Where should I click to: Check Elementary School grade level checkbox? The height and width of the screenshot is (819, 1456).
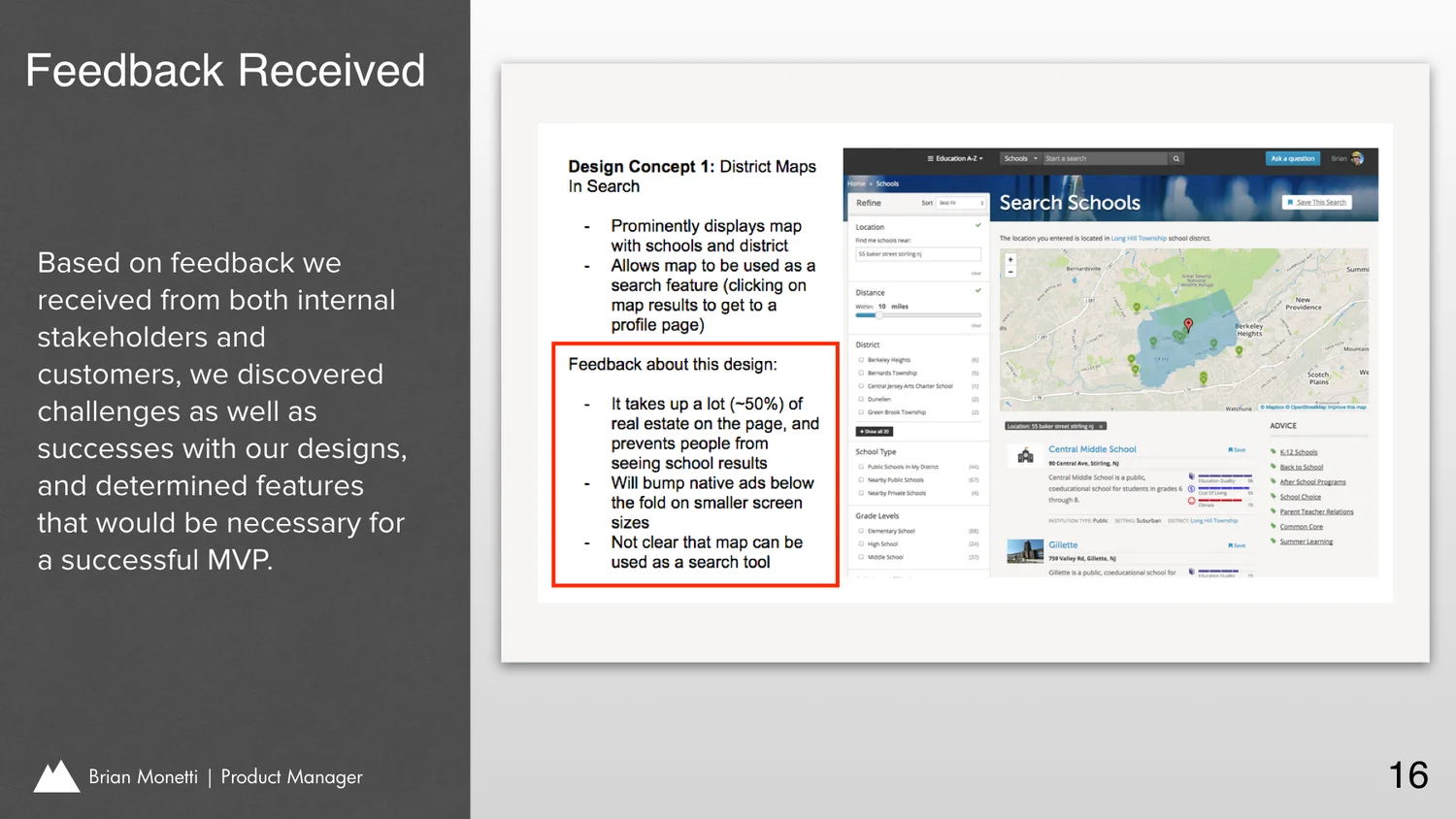point(861,531)
